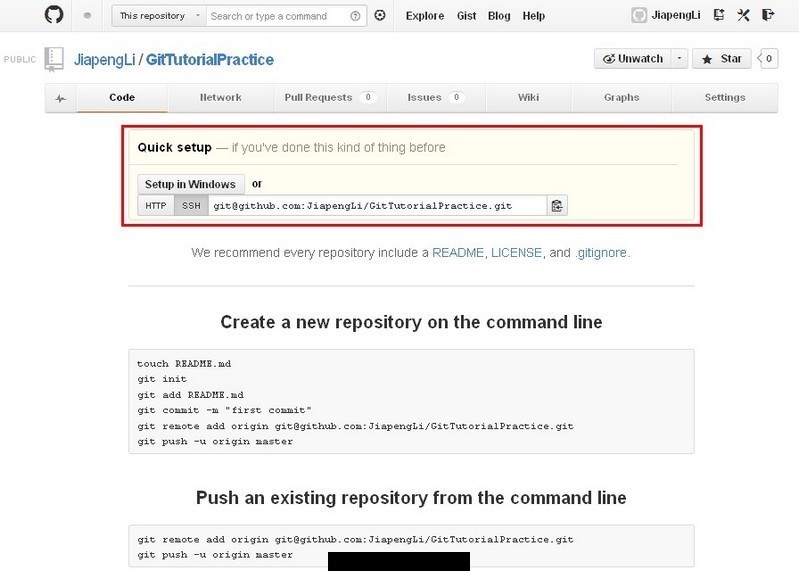Open the Help link in header
The height and width of the screenshot is (571, 799).
tap(534, 16)
